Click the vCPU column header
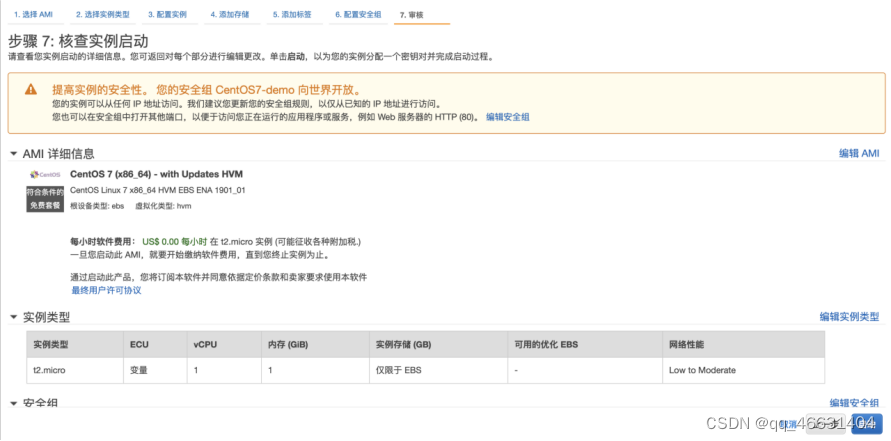891x441 pixels. [224, 344]
